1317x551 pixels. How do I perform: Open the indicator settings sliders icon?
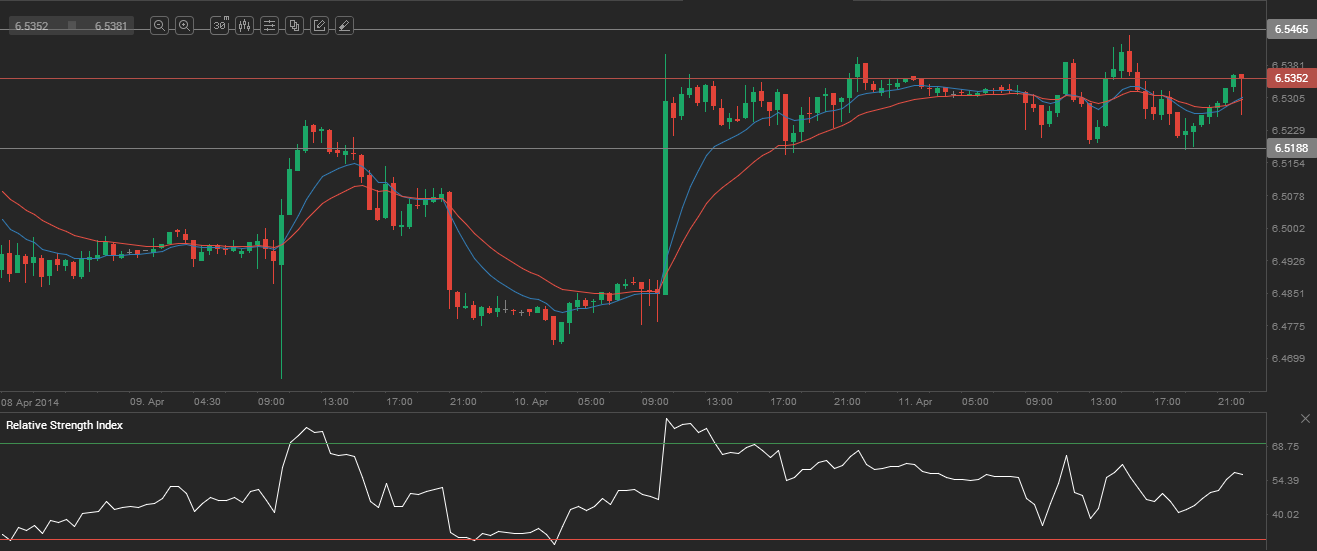269,26
